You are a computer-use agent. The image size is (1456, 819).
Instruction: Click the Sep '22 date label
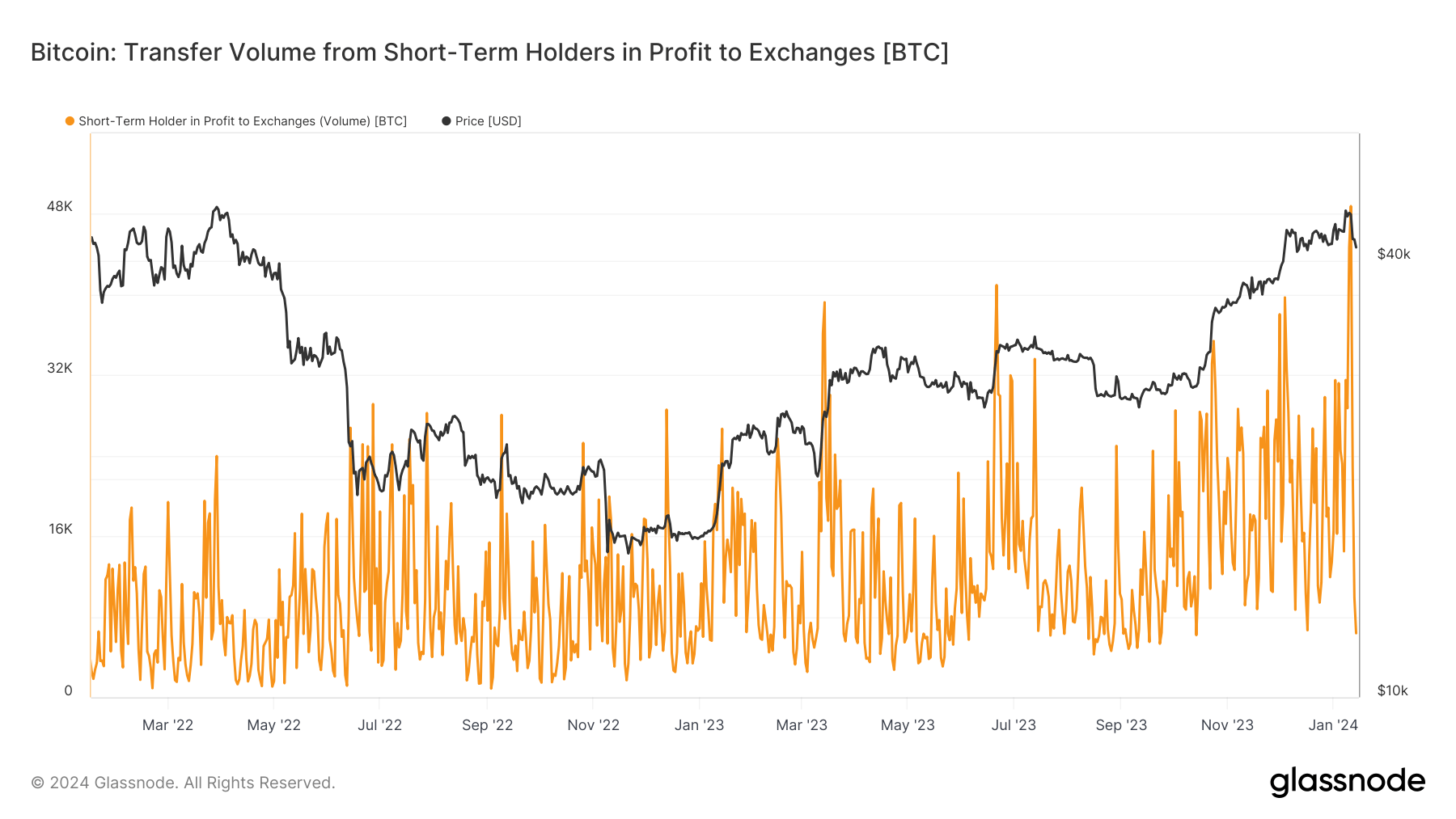pos(487,725)
